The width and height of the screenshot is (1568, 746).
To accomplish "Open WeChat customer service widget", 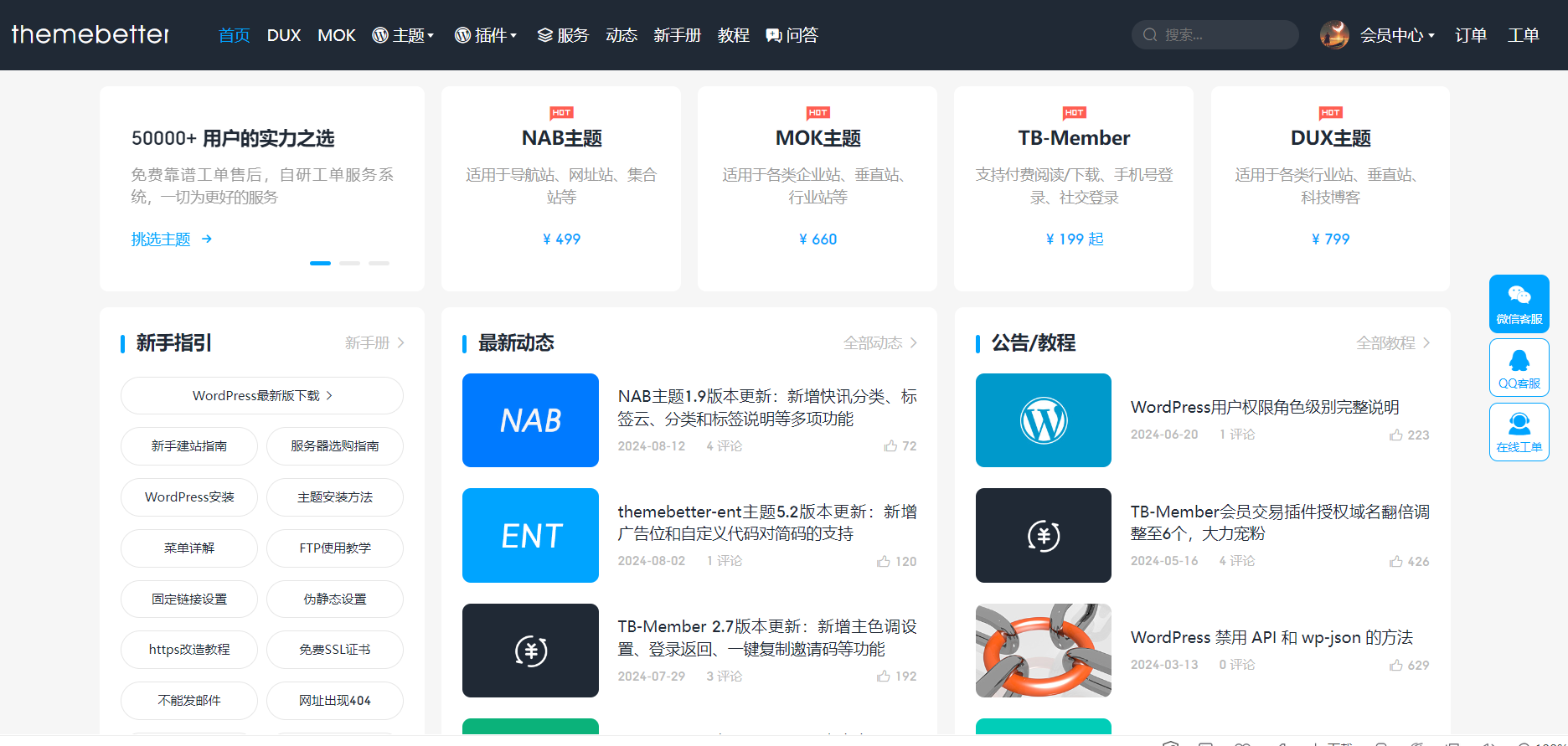I will coord(1519,303).
